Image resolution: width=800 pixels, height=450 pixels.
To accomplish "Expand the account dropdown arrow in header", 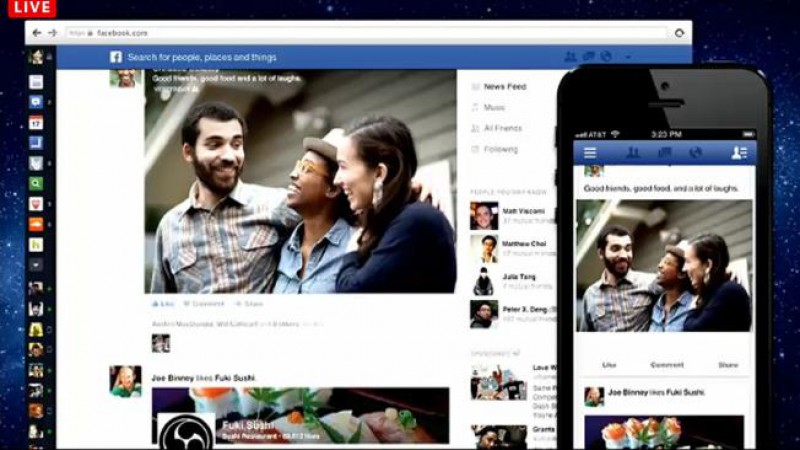I will click(629, 58).
